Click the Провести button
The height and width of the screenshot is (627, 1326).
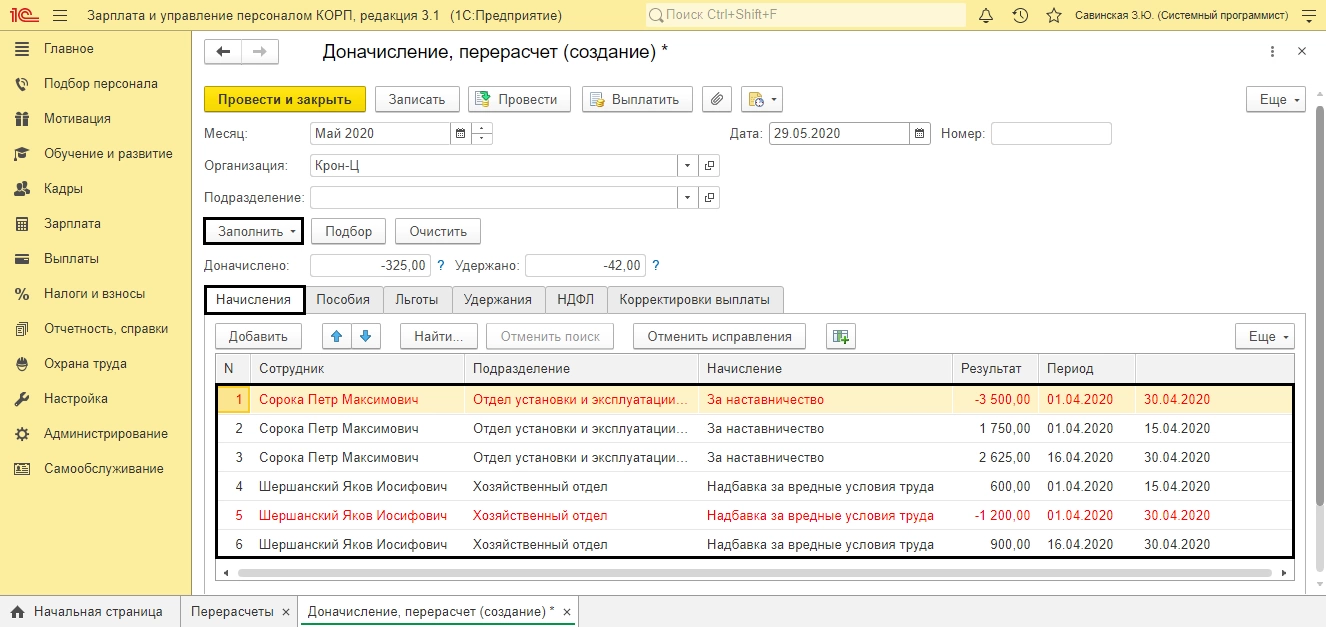tap(519, 99)
